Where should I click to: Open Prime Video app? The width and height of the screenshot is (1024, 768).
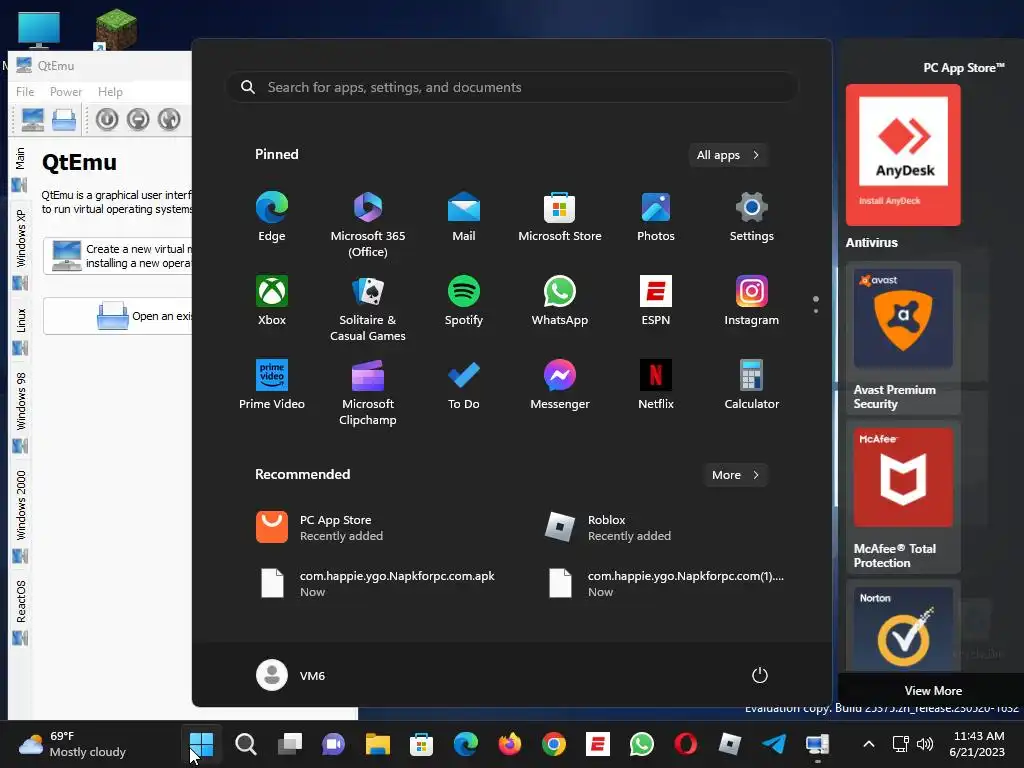click(x=272, y=385)
